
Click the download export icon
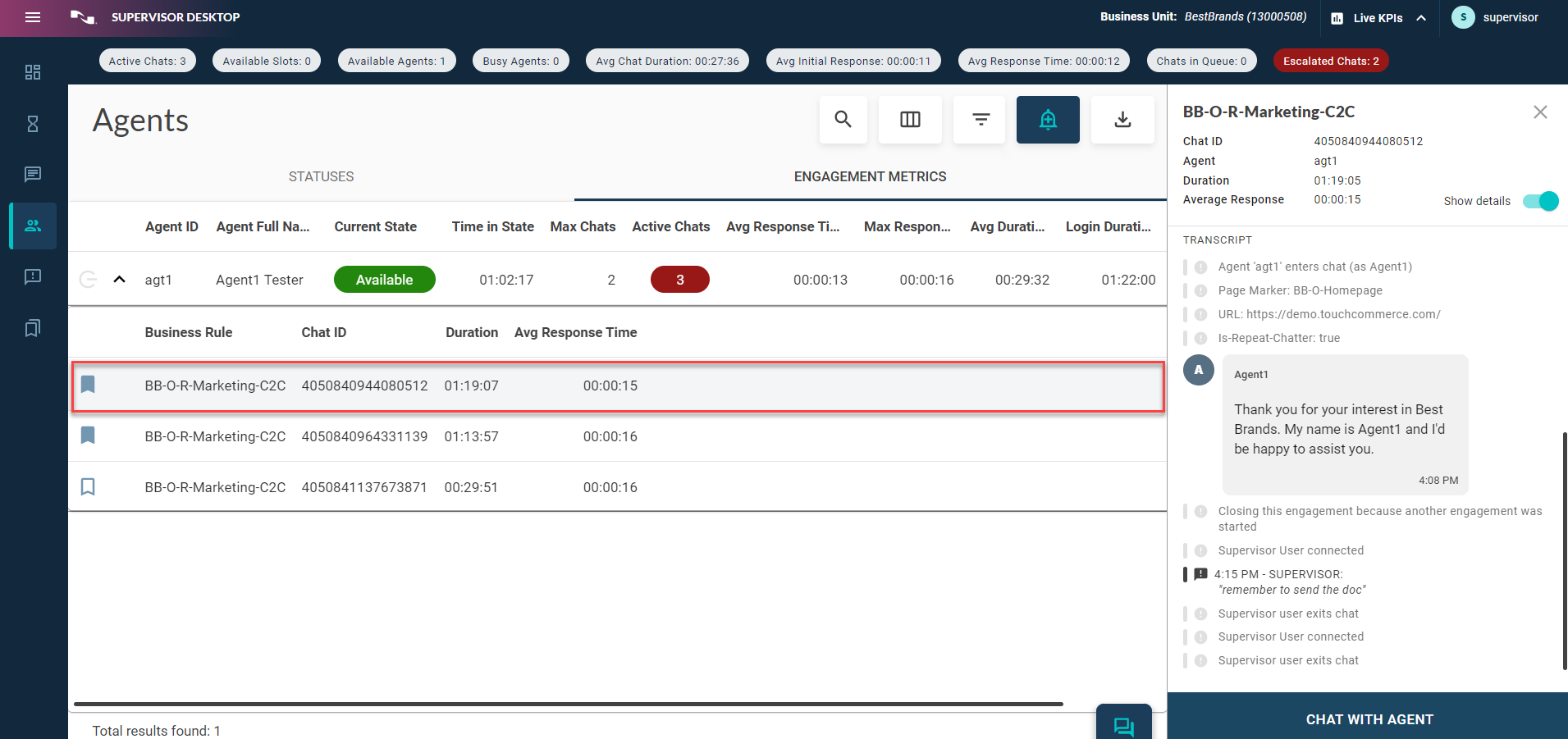[x=1122, y=120]
